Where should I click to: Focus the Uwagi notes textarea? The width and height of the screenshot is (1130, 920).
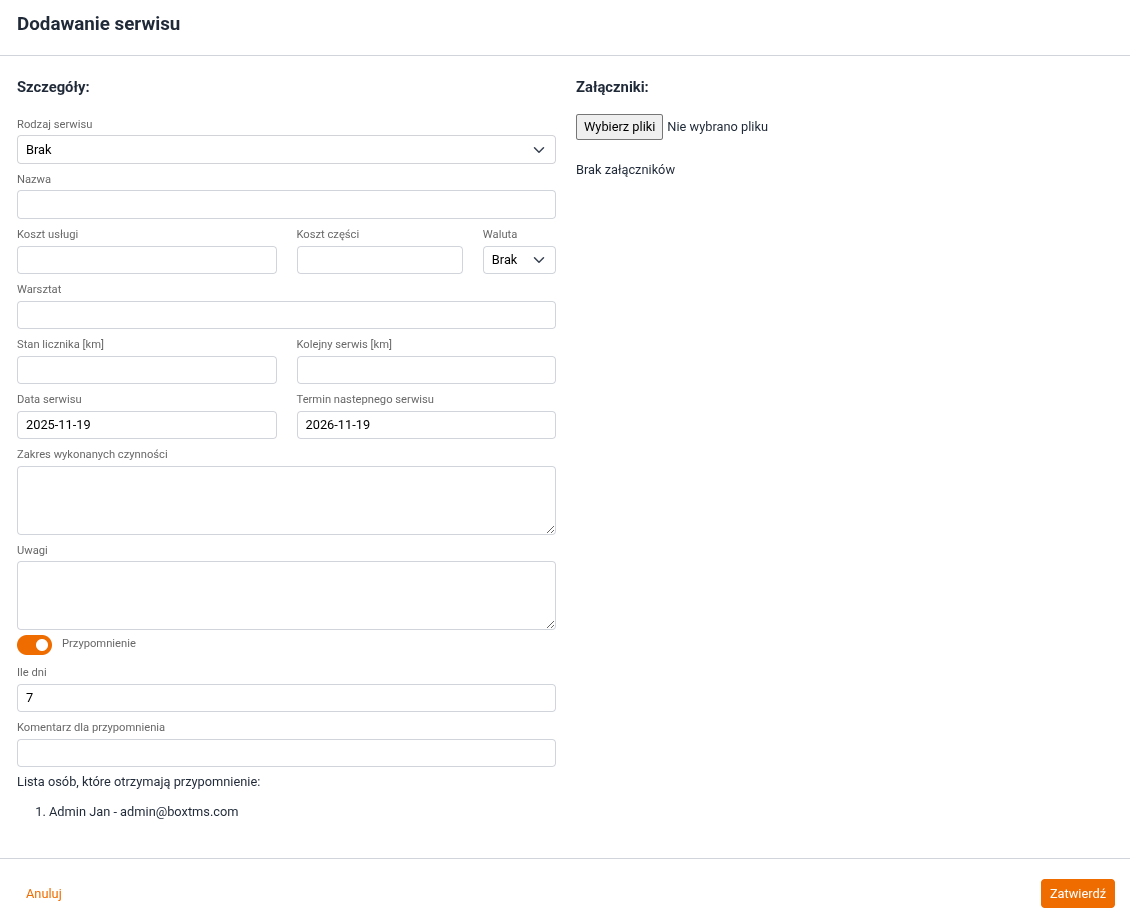286,595
